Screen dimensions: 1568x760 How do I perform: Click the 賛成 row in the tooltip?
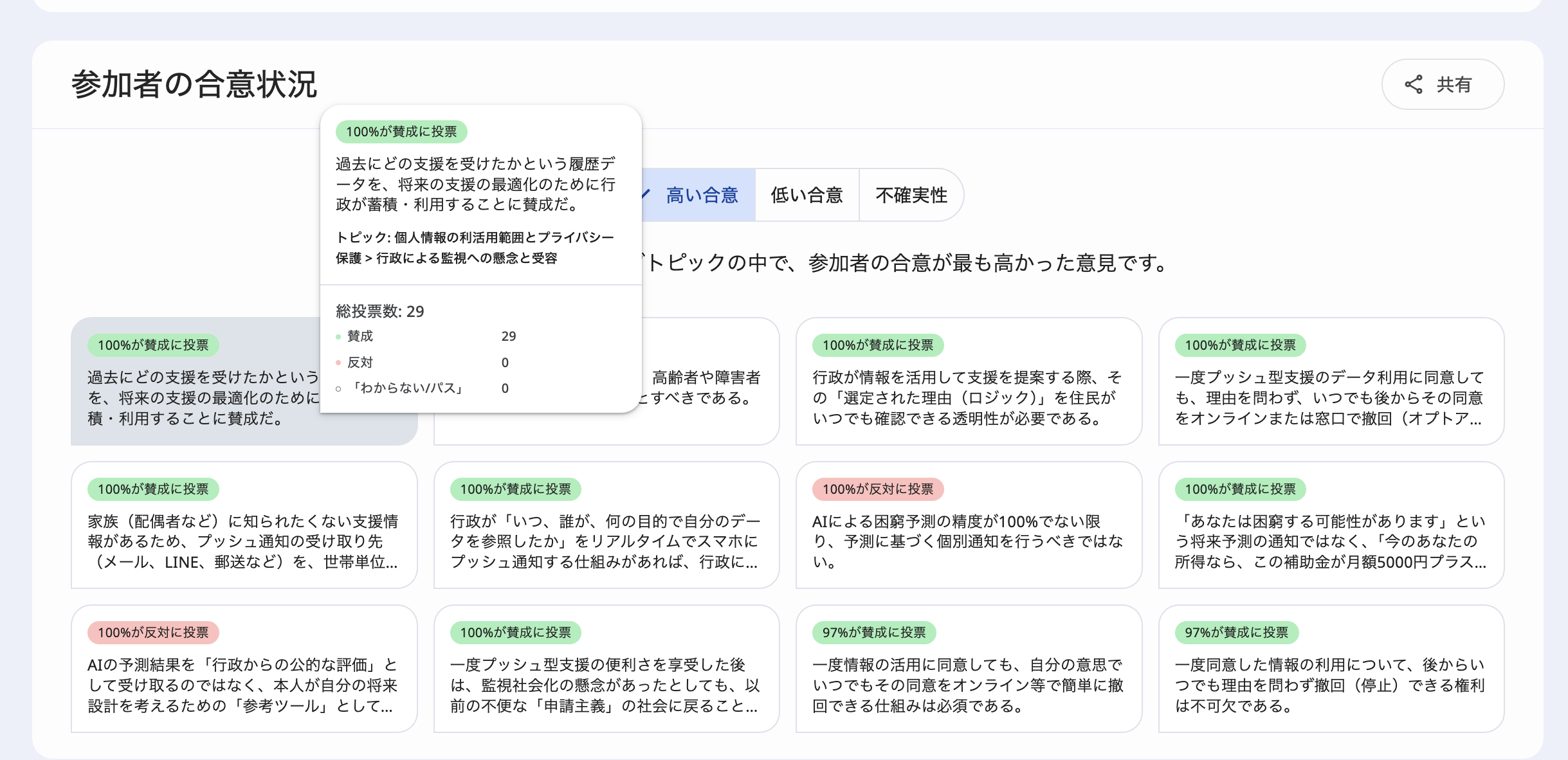426,336
